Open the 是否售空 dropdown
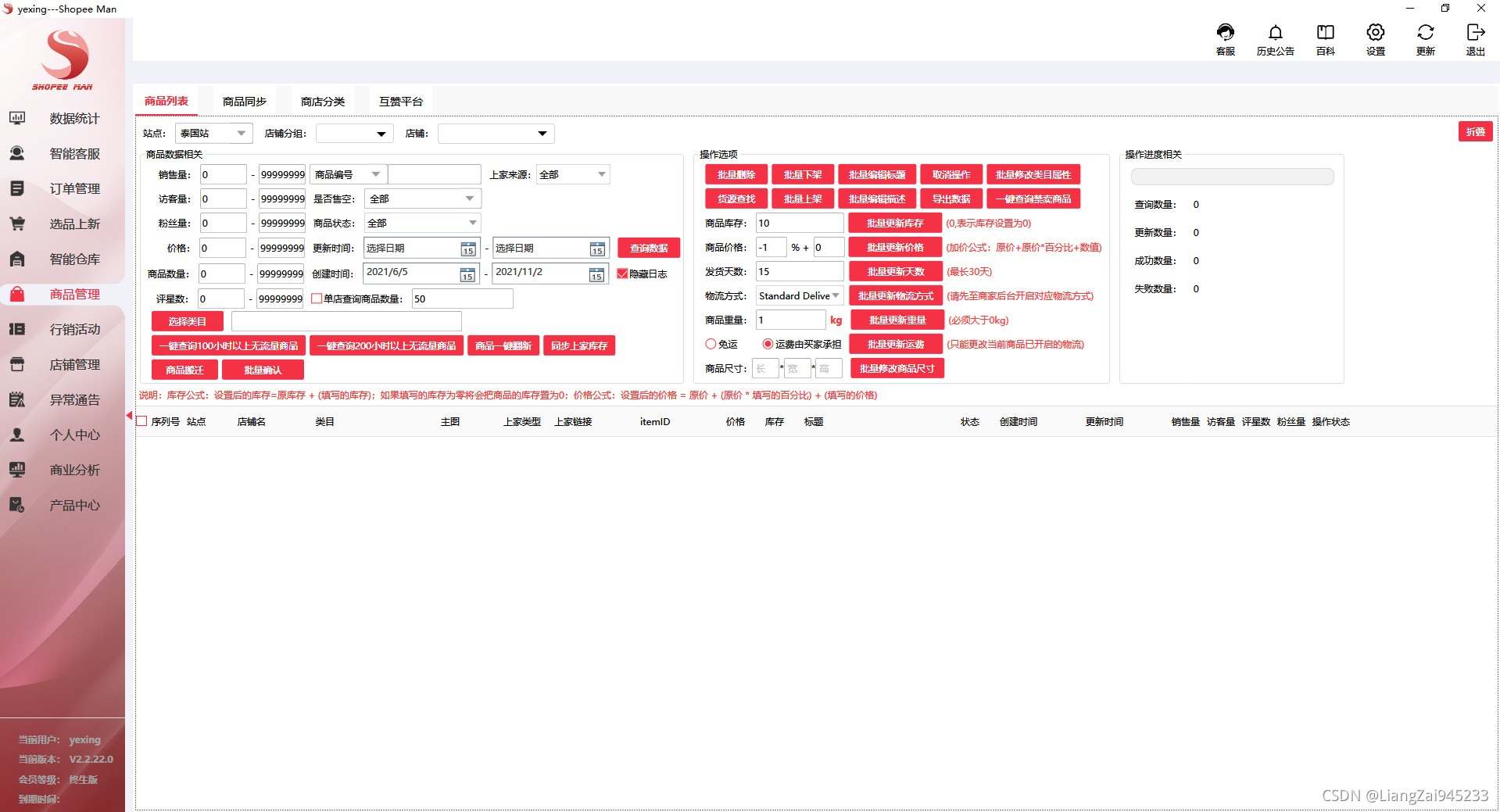The image size is (1500, 812). point(422,199)
